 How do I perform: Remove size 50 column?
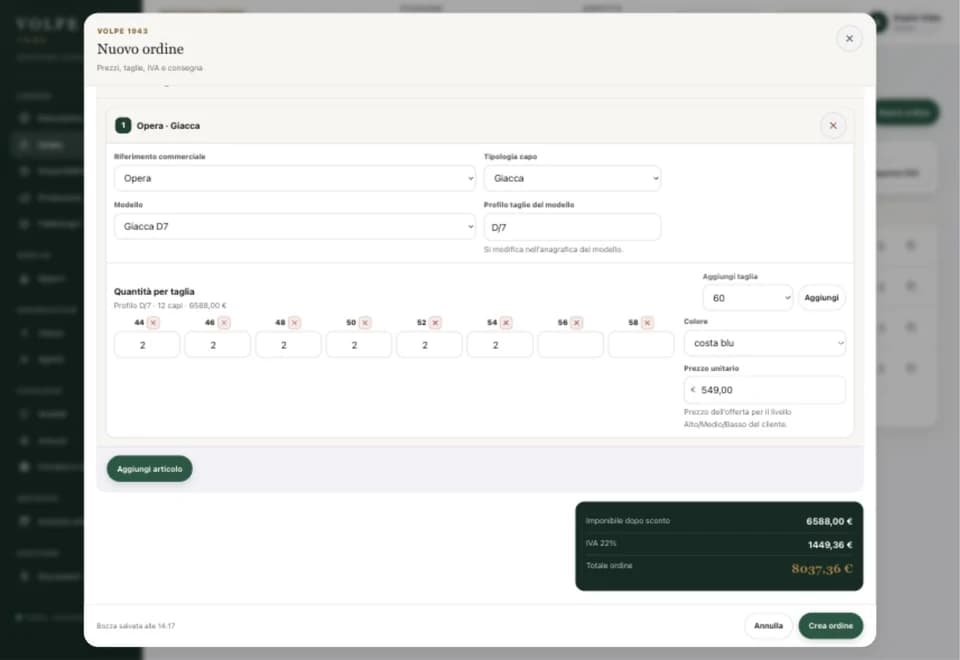tap(365, 323)
